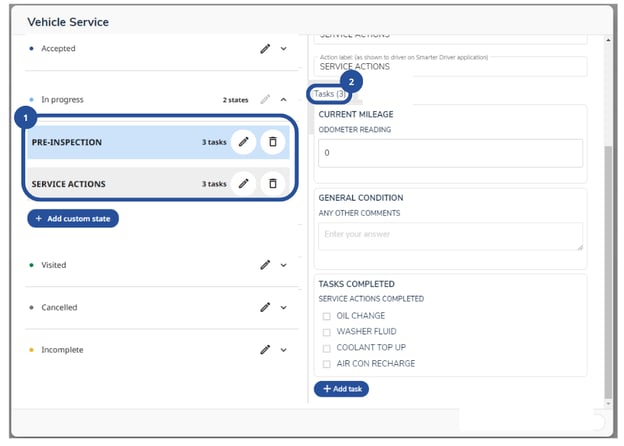Click the Incomplete status label
The width and height of the screenshot is (624, 446).
pos(62,350)
